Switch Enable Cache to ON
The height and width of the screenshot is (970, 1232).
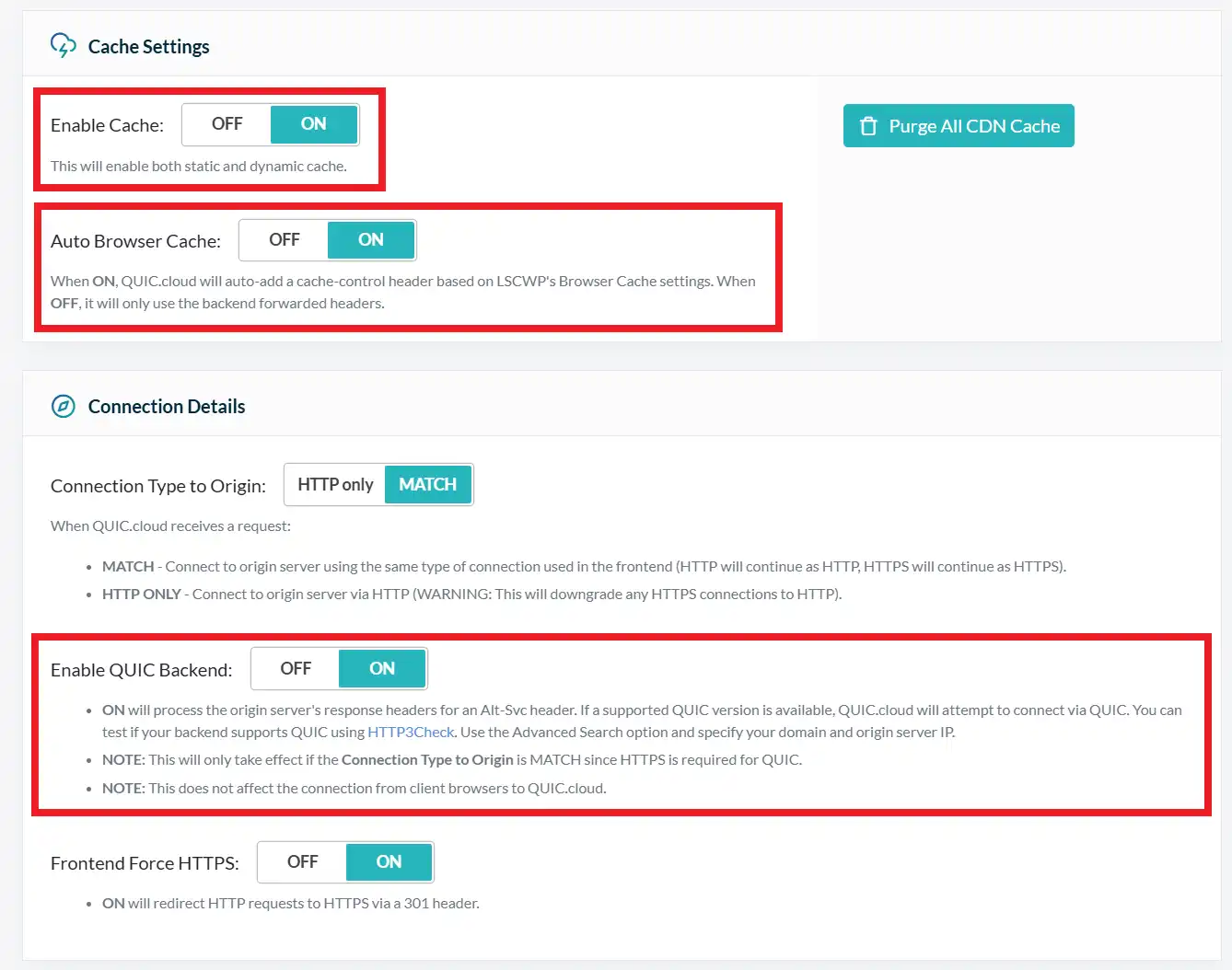313,124
